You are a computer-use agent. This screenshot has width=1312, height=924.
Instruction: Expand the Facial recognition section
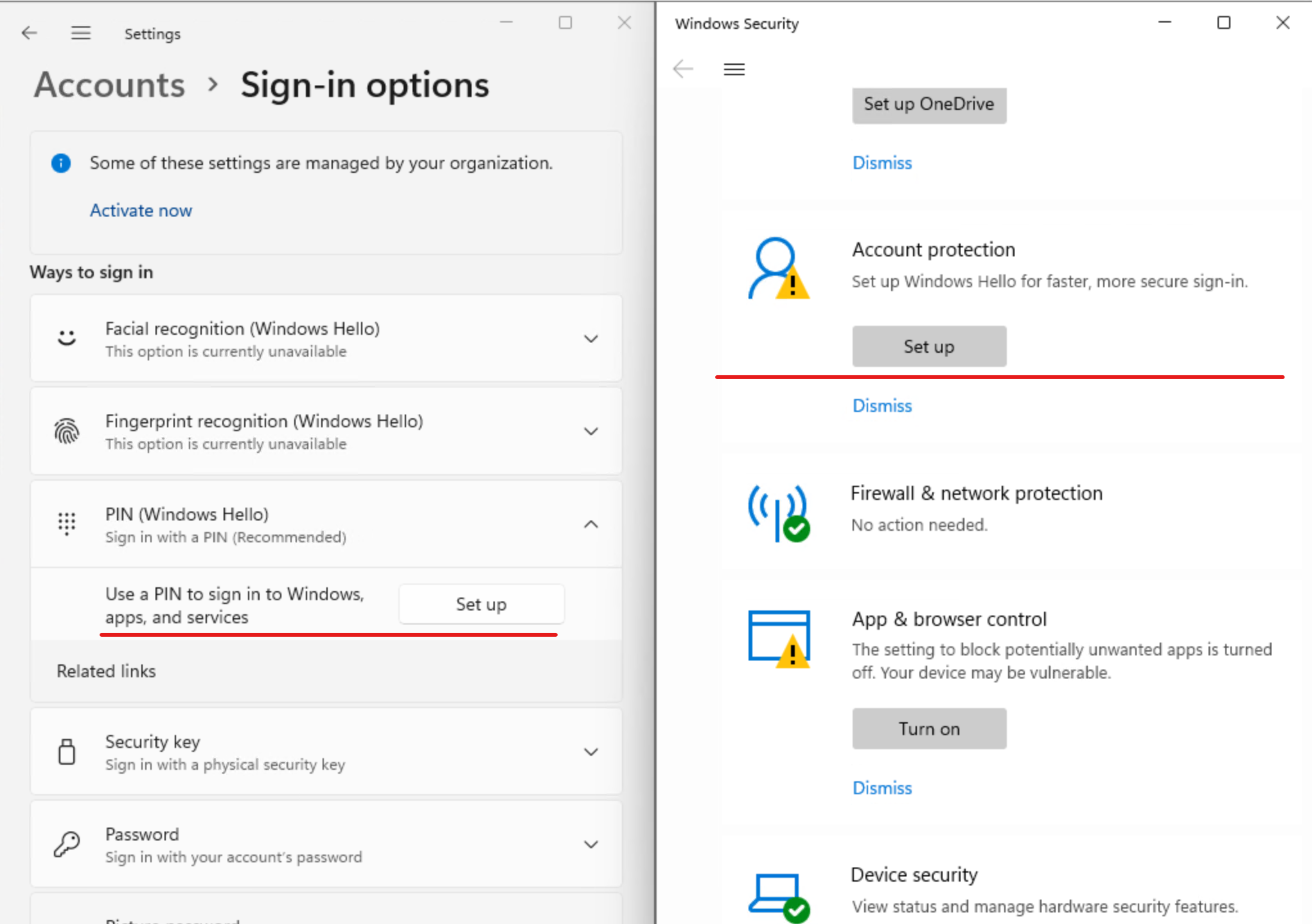click(x=590, y=339)
